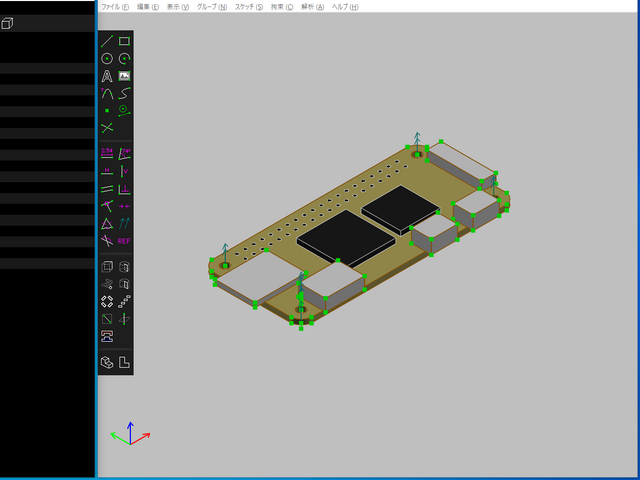The height and width of the screenshot is (480, 640).
Task: Select the line segment sketch tool
Action: click(x=107, y=41)
